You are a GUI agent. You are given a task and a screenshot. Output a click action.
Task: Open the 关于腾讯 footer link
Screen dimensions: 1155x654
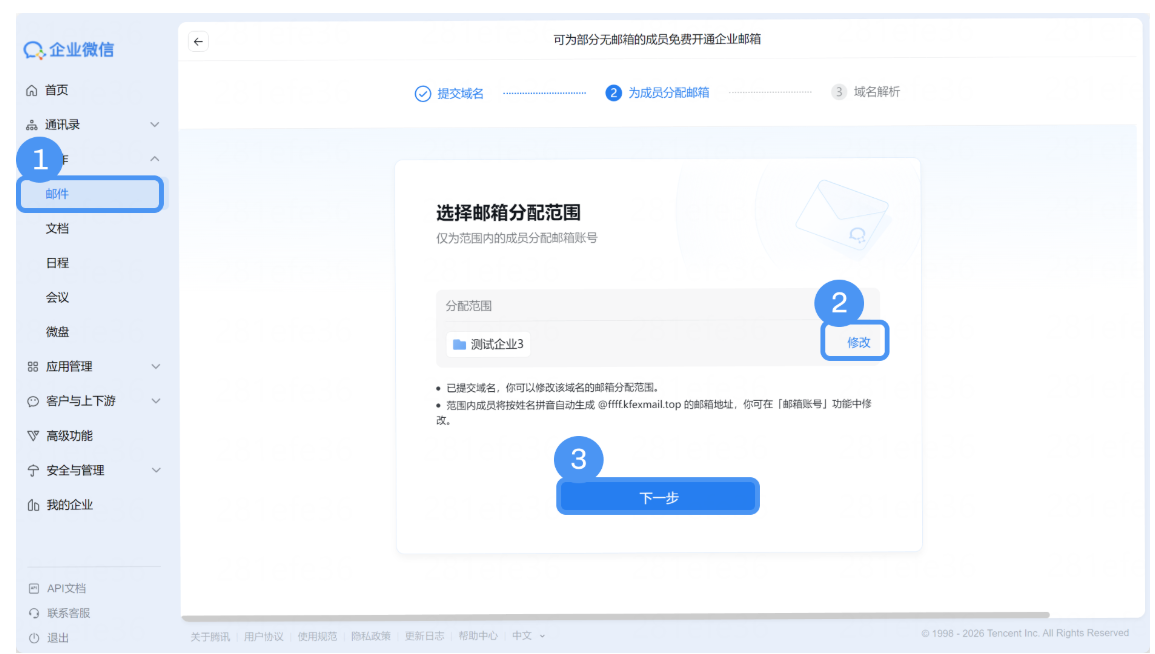tap(210, 636)
